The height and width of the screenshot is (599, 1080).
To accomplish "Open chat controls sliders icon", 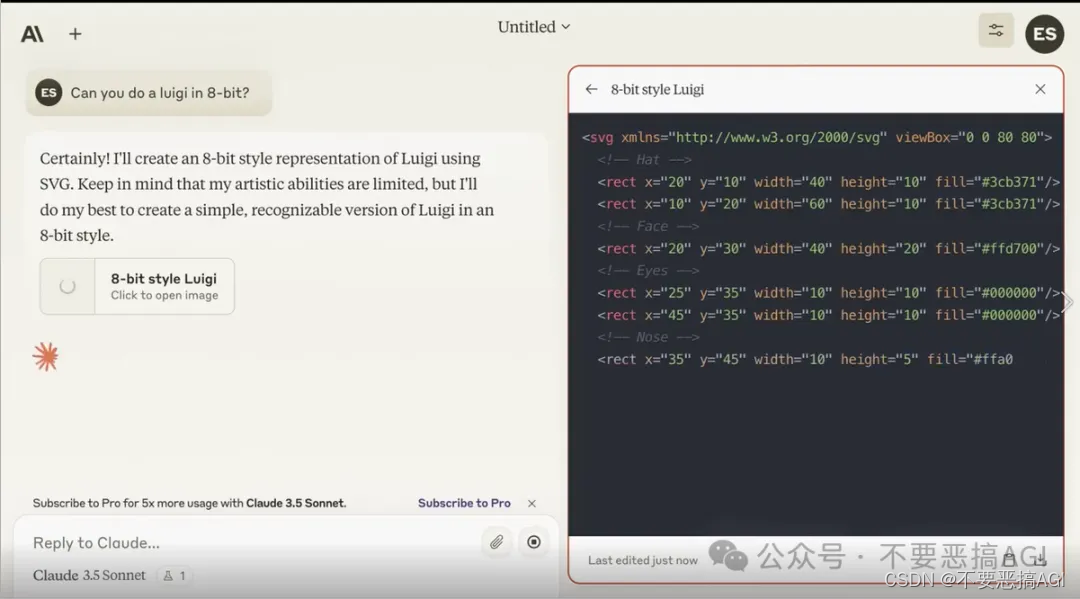I will point(996,30).
